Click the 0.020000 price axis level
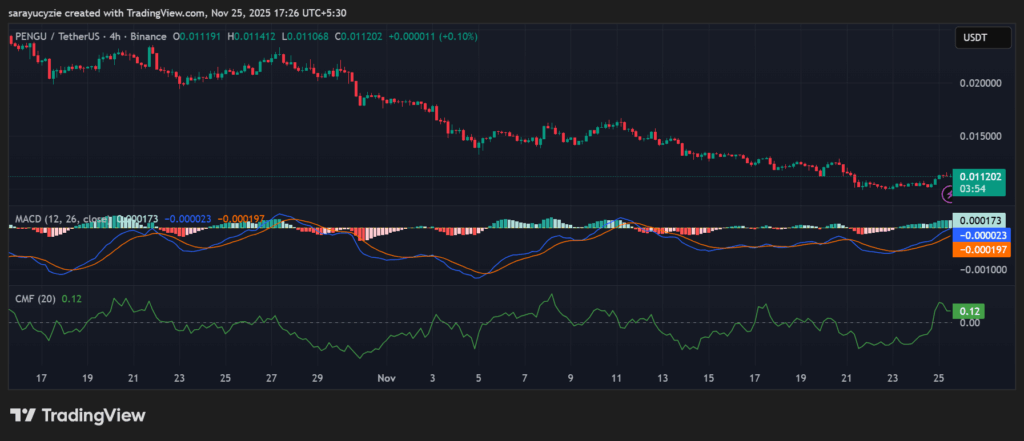This screenshot has width=1024, height=441. [979, 83]
